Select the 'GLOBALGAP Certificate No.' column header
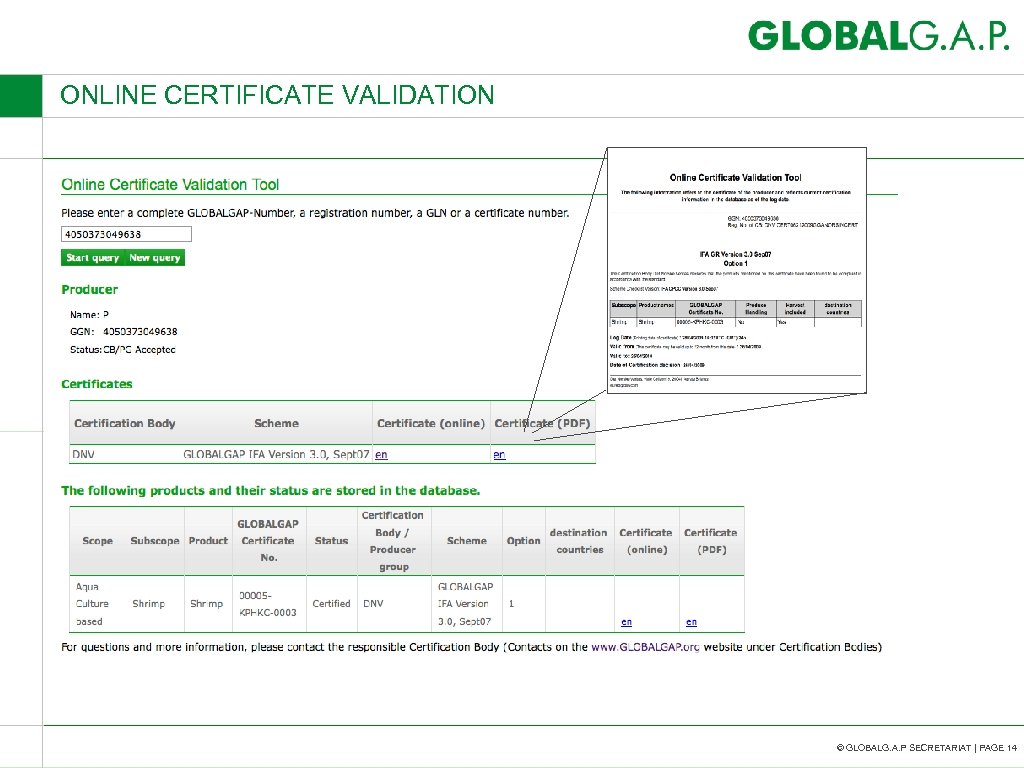The height and width of the screenshot is (768, 1024). click(268, 541)
